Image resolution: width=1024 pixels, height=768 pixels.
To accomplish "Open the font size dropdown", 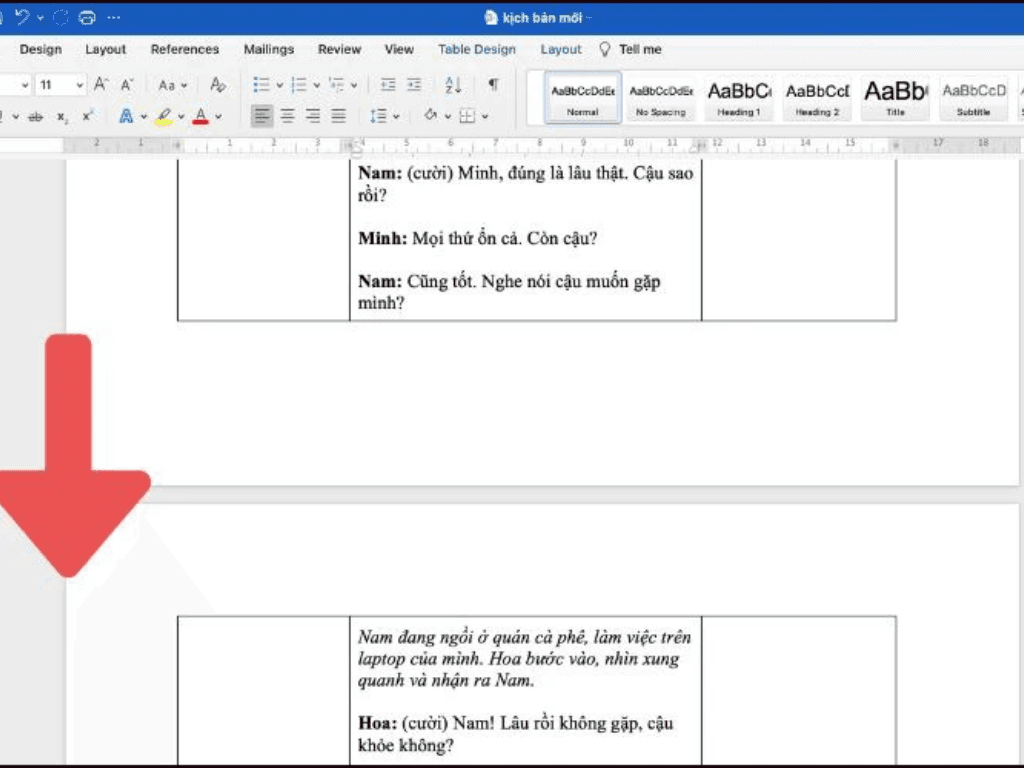I will pyautogui.click(x=77, y=85).
